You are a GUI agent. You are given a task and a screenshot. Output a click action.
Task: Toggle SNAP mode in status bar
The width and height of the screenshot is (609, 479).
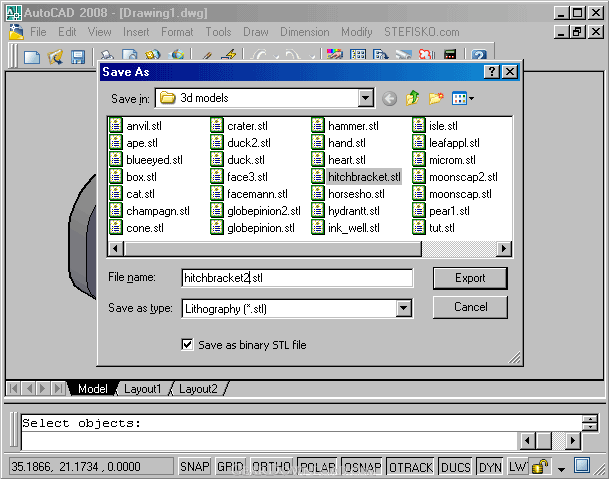(194, 467)
